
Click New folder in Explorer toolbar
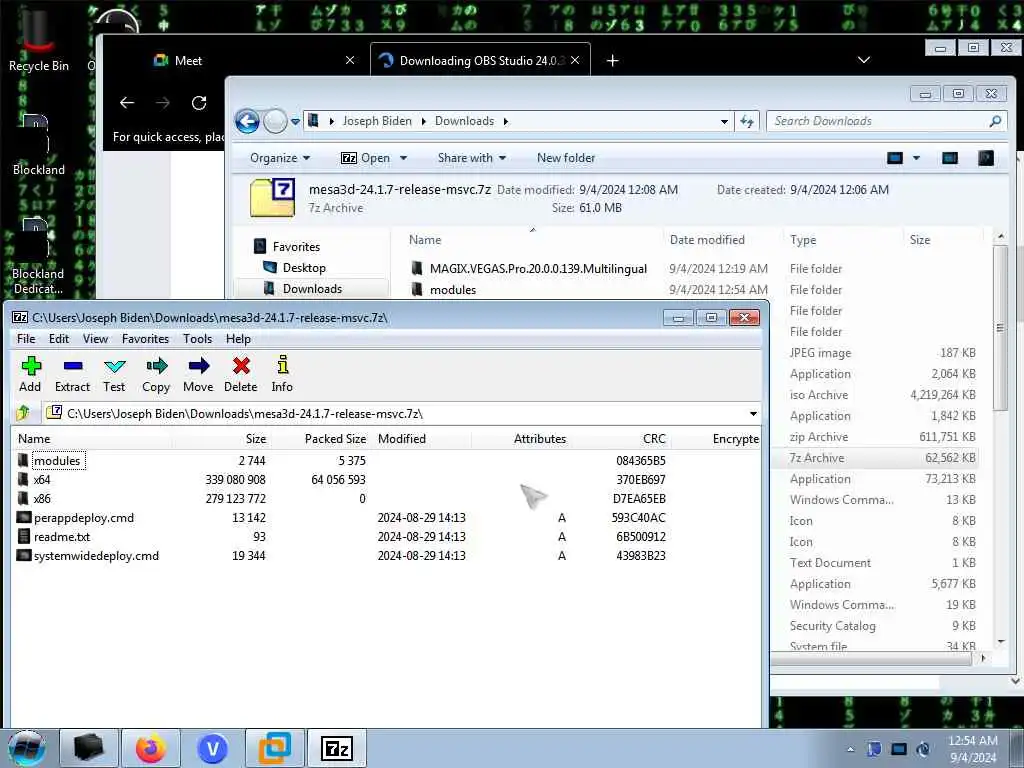click(x=566, y=158)
